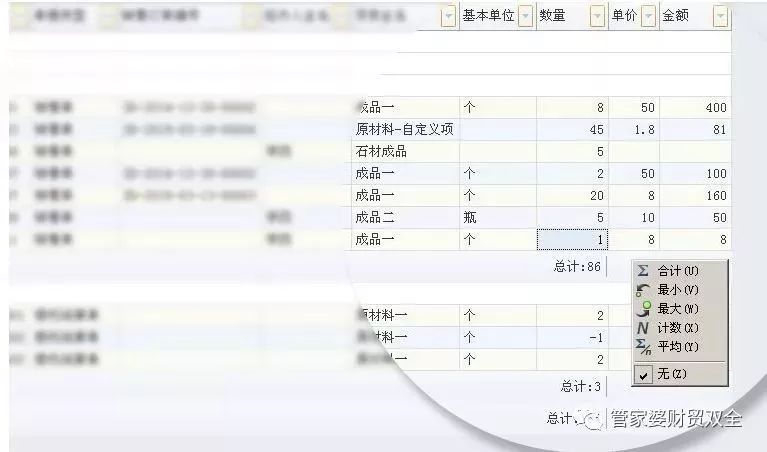Click the 单价 column header label

coord(625,16)
